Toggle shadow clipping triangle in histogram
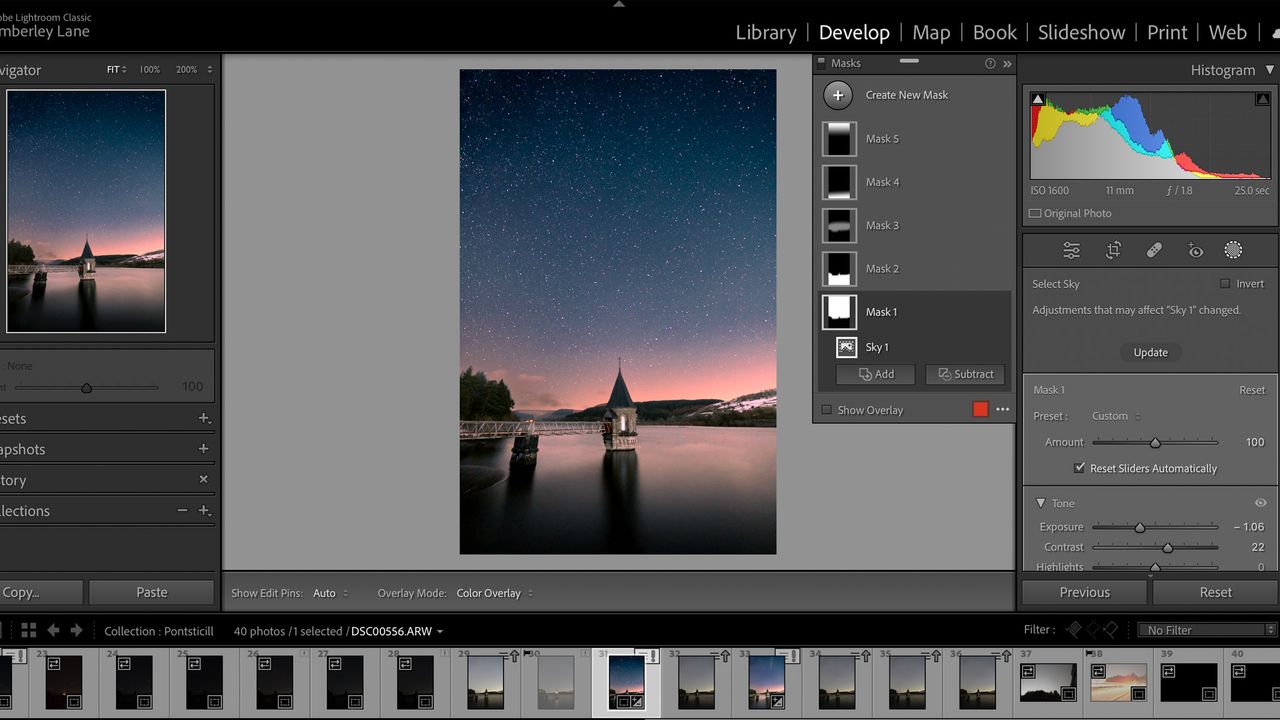The width and height of the screenshot is (1280, 720). point(1038,99)
